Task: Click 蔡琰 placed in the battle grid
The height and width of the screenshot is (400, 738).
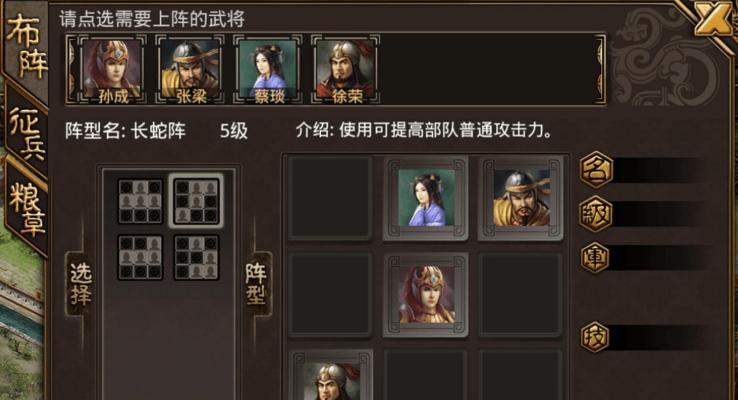Action: 425,198
